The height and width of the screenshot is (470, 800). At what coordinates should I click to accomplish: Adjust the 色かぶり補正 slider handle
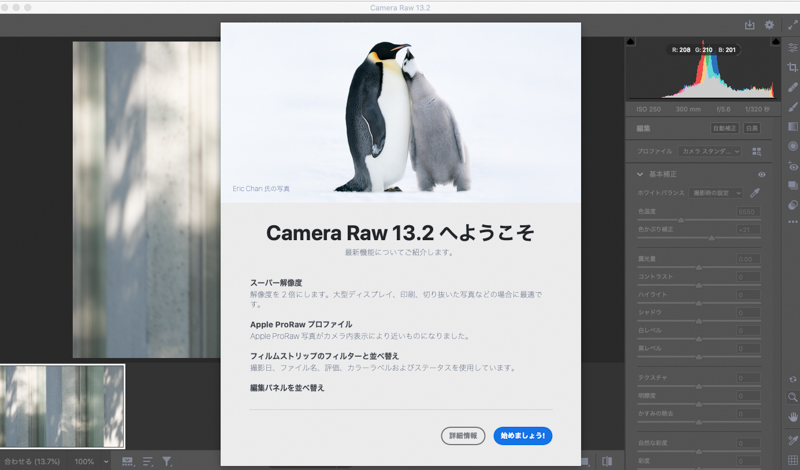(711, 238)
